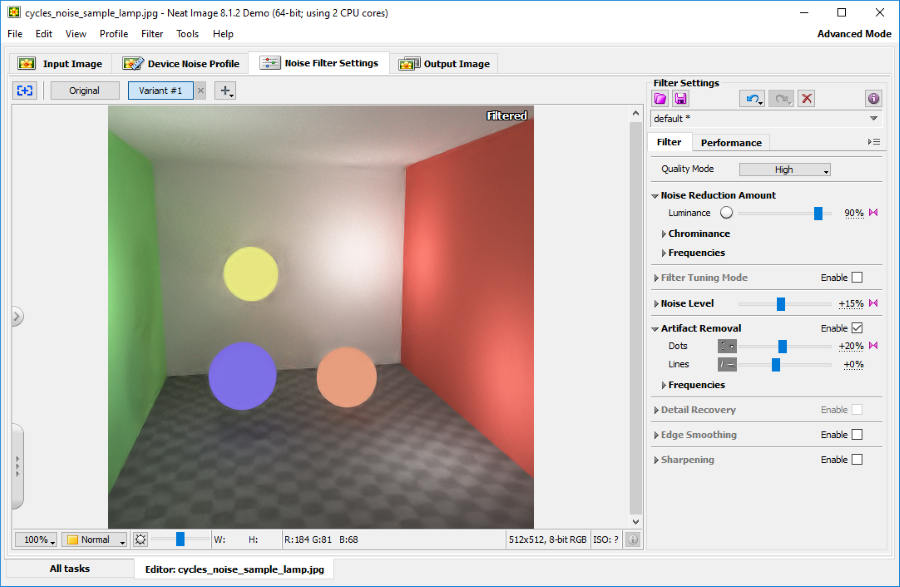This screenshot has width=900, height=587.
Task: Open the purple info icon in Filter Settings
Action: click(x=873, y=99)
